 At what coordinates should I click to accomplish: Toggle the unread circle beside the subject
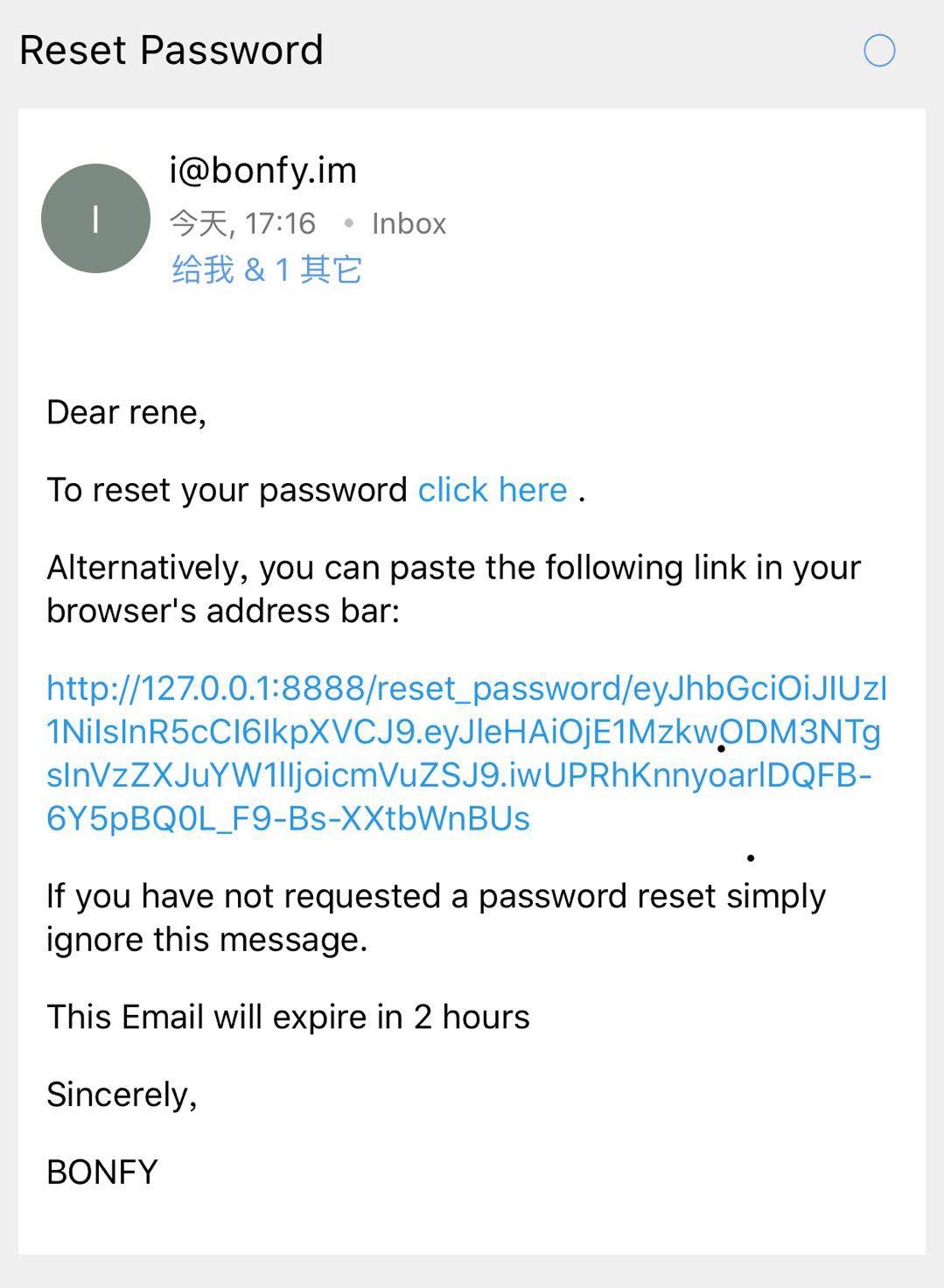point(879,51)
